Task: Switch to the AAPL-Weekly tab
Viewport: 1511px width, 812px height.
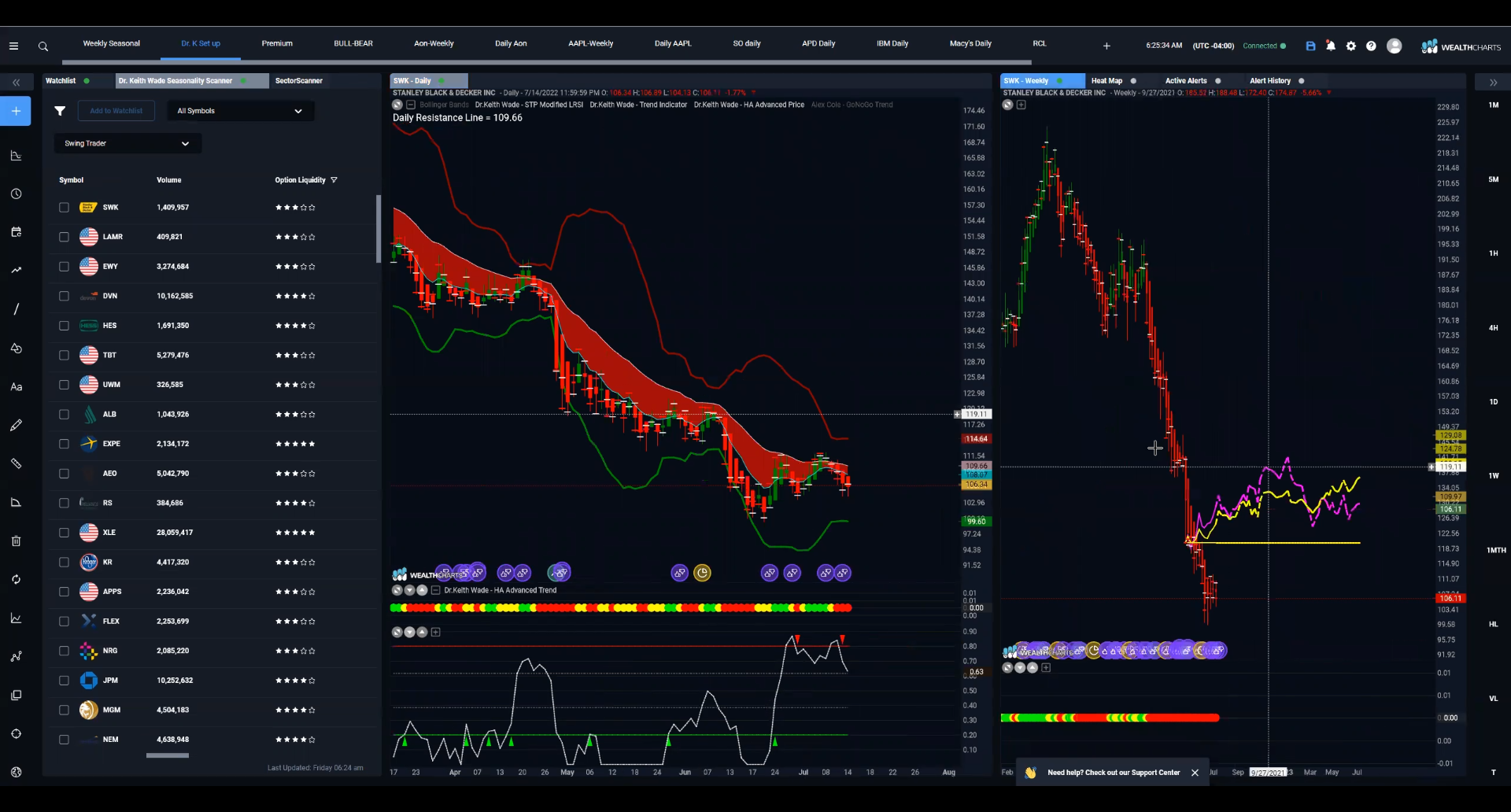Action: (590, 43)
